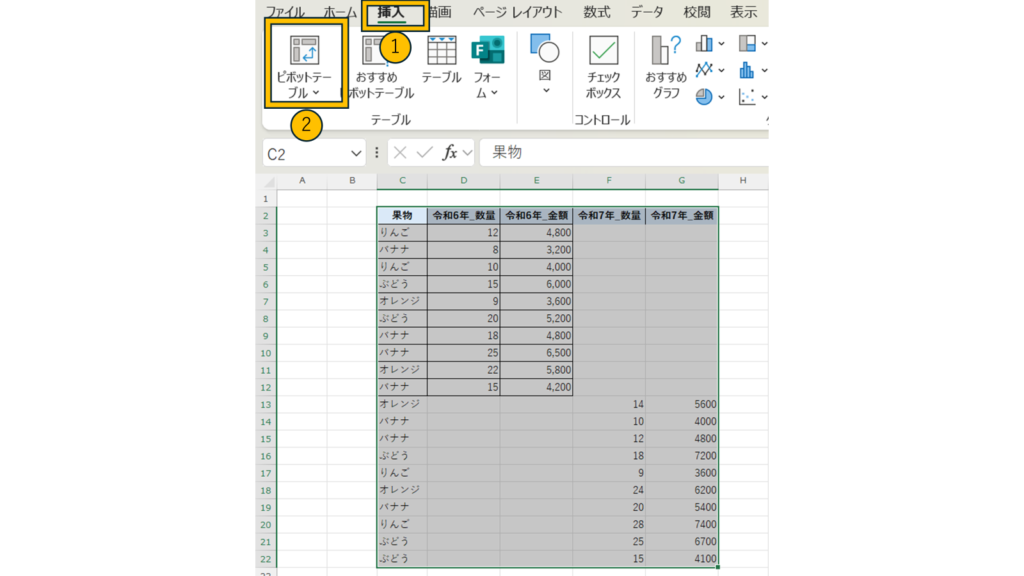Click the formula bar showing 果物
The image size is (1024, 576).
(620, 153)
